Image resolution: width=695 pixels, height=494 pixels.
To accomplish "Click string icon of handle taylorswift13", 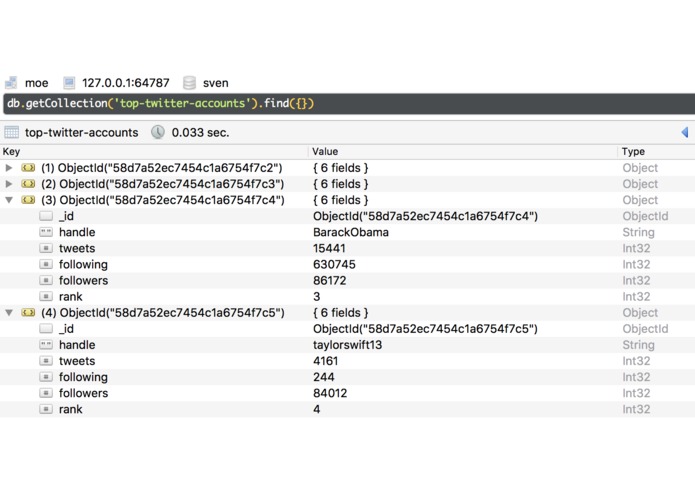I will 46,344.
